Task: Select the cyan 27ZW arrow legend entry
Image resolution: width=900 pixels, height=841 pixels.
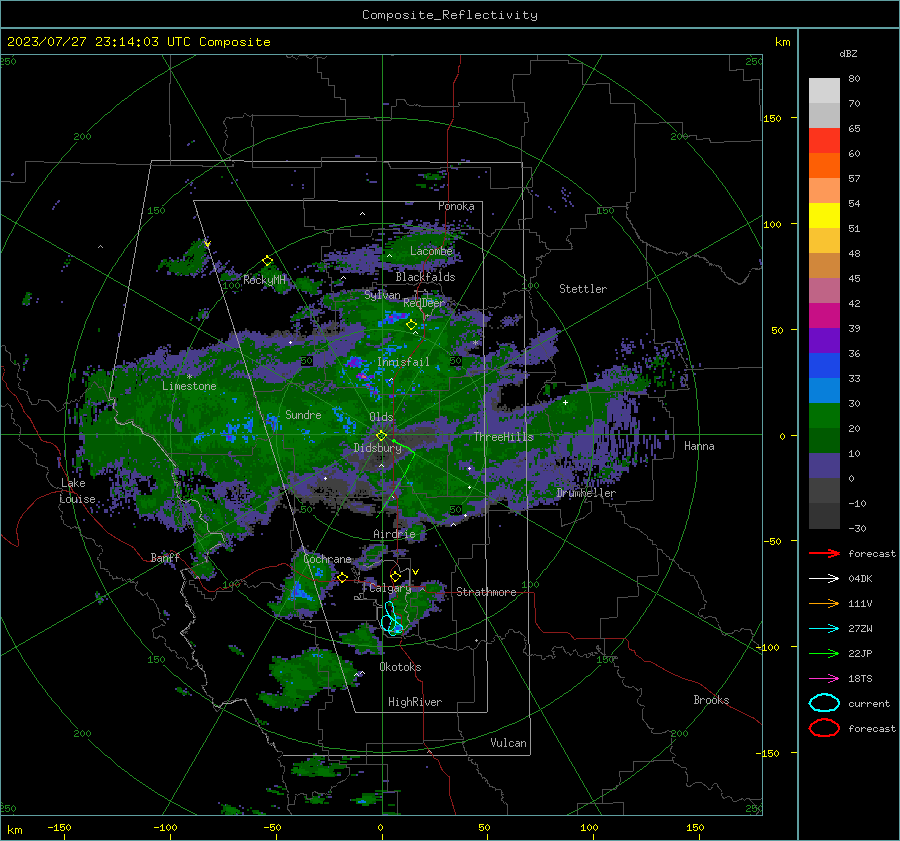Action: 824,628
